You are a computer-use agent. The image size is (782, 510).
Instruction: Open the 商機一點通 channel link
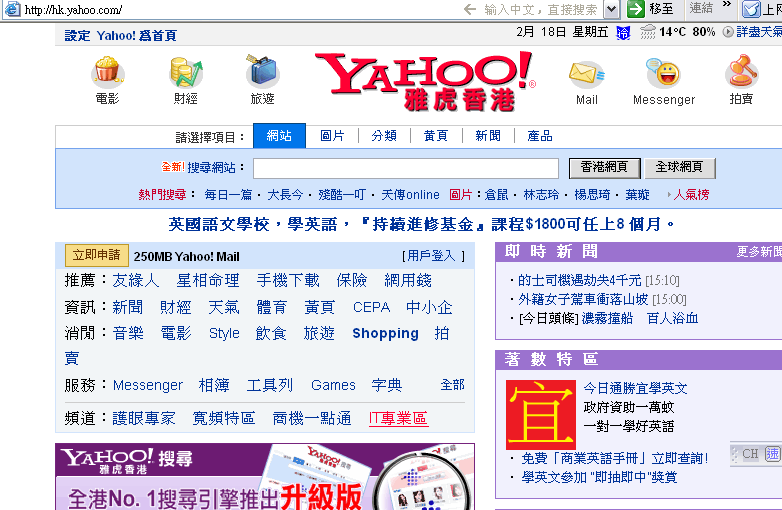pos(312,418)
